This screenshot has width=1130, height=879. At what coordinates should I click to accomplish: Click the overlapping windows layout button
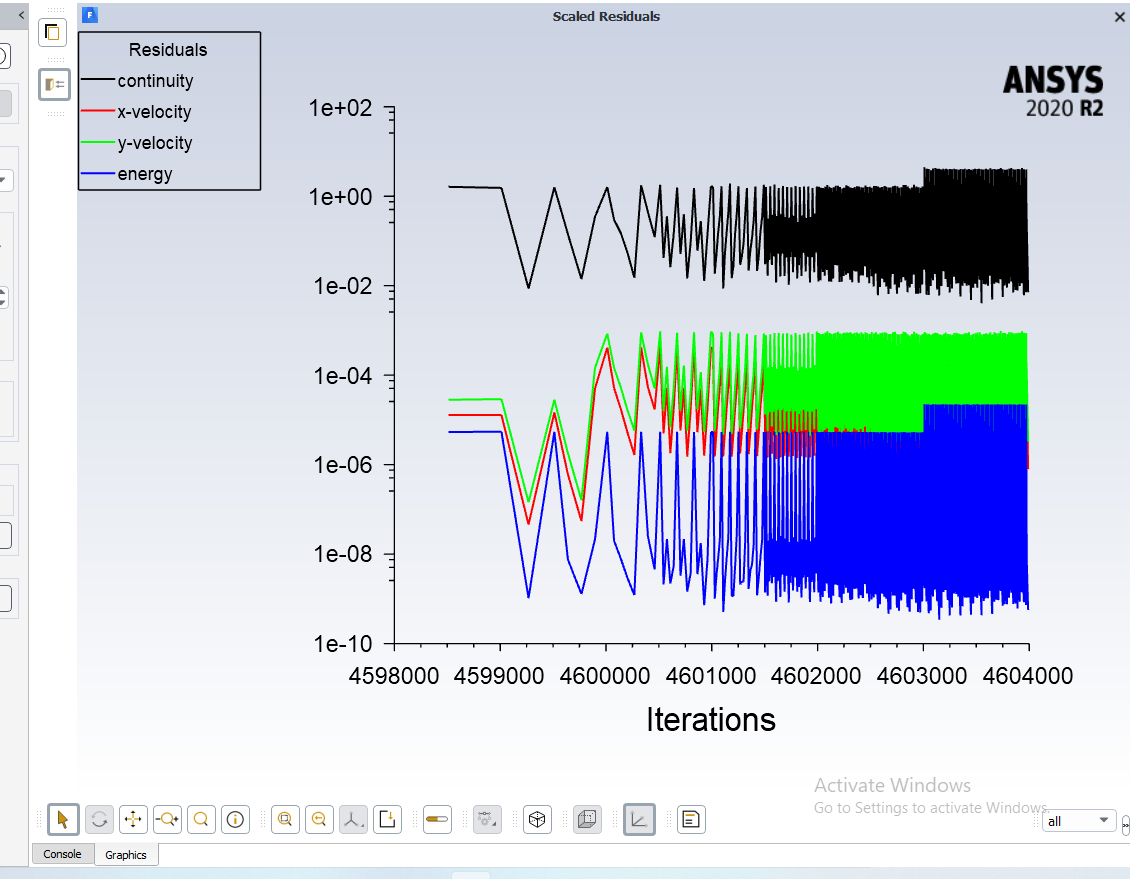53,33
